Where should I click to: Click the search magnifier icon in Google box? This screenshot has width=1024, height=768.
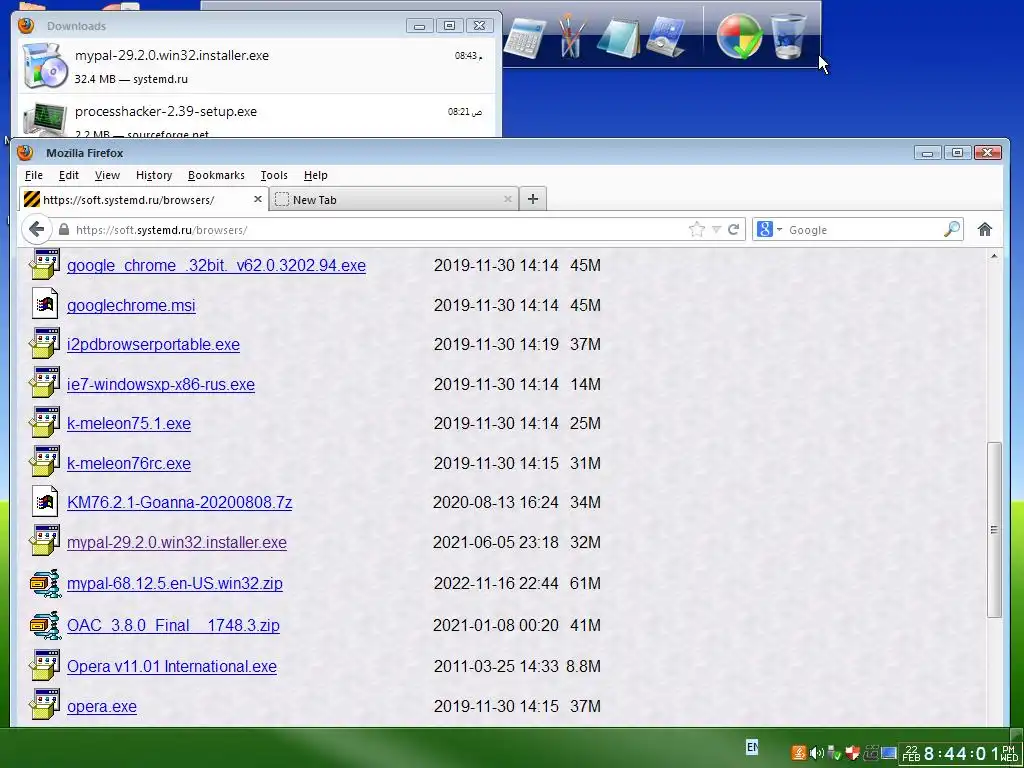pos(952,229)
